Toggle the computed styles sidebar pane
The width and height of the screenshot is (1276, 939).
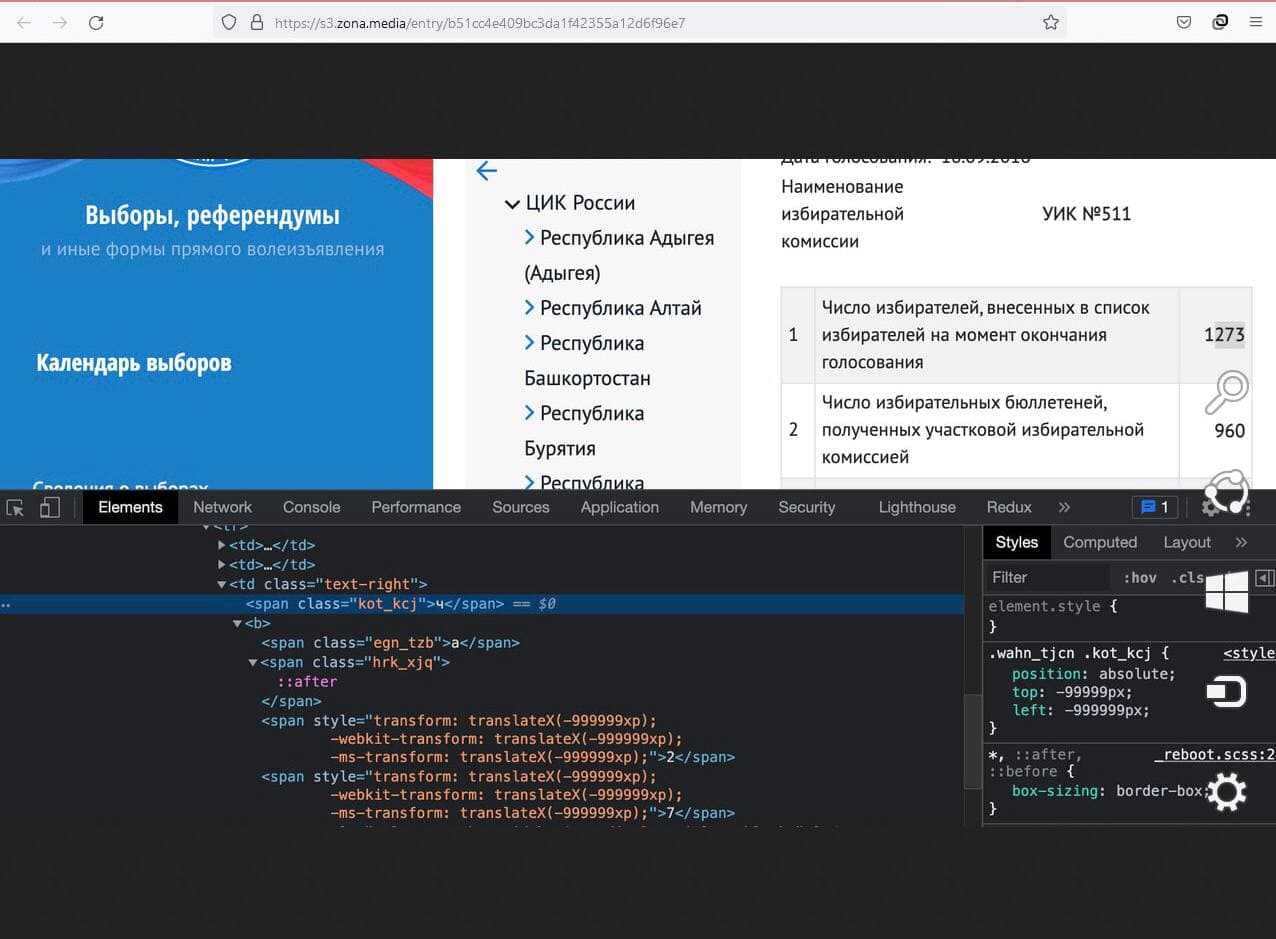coord(1264,578)
